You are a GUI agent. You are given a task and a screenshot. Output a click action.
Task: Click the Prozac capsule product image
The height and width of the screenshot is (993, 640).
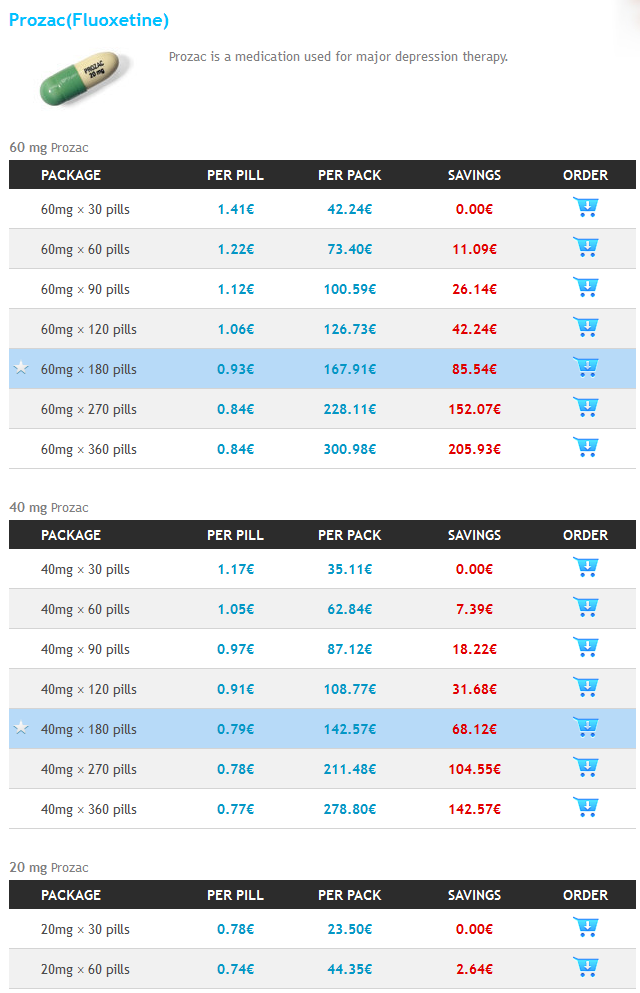click(x=84, y=79)
